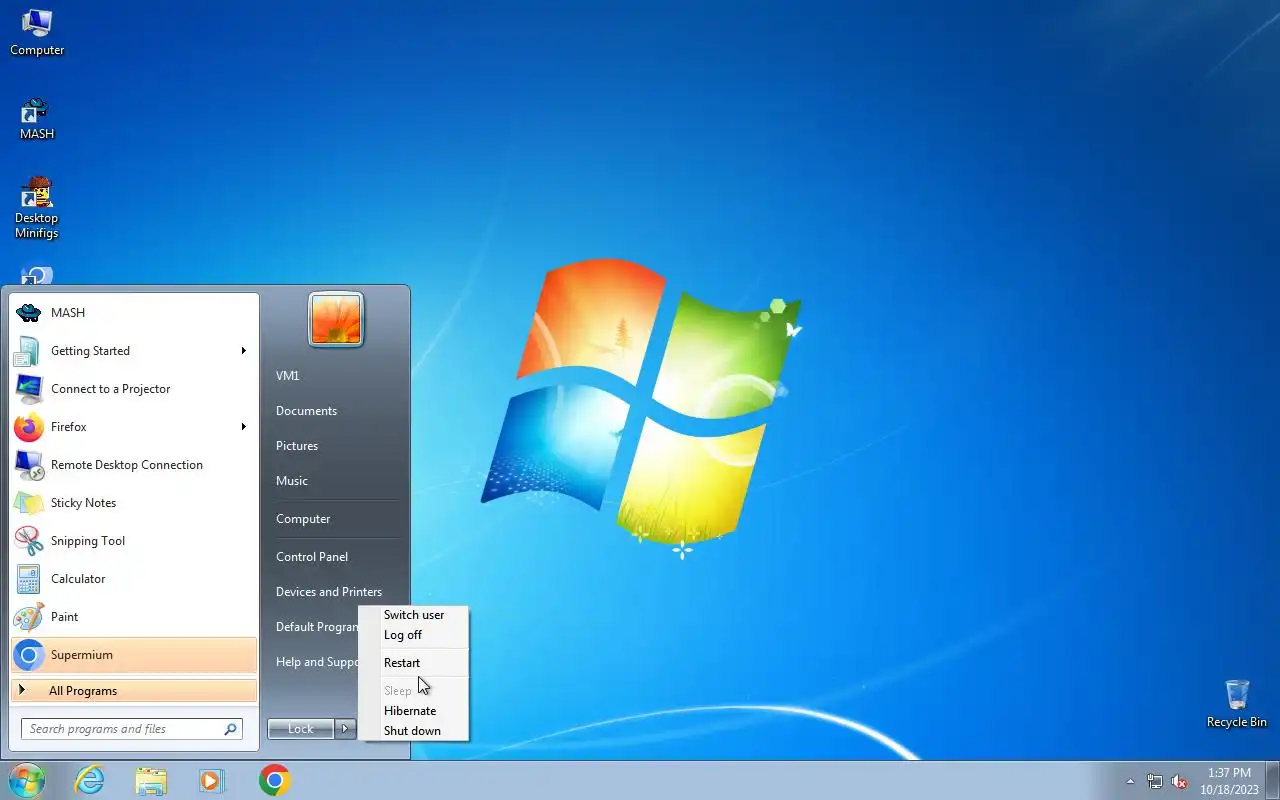Click the shutdown options arrow button
The width and height of the screenshot is (1280, 800).
pos(345,729)
